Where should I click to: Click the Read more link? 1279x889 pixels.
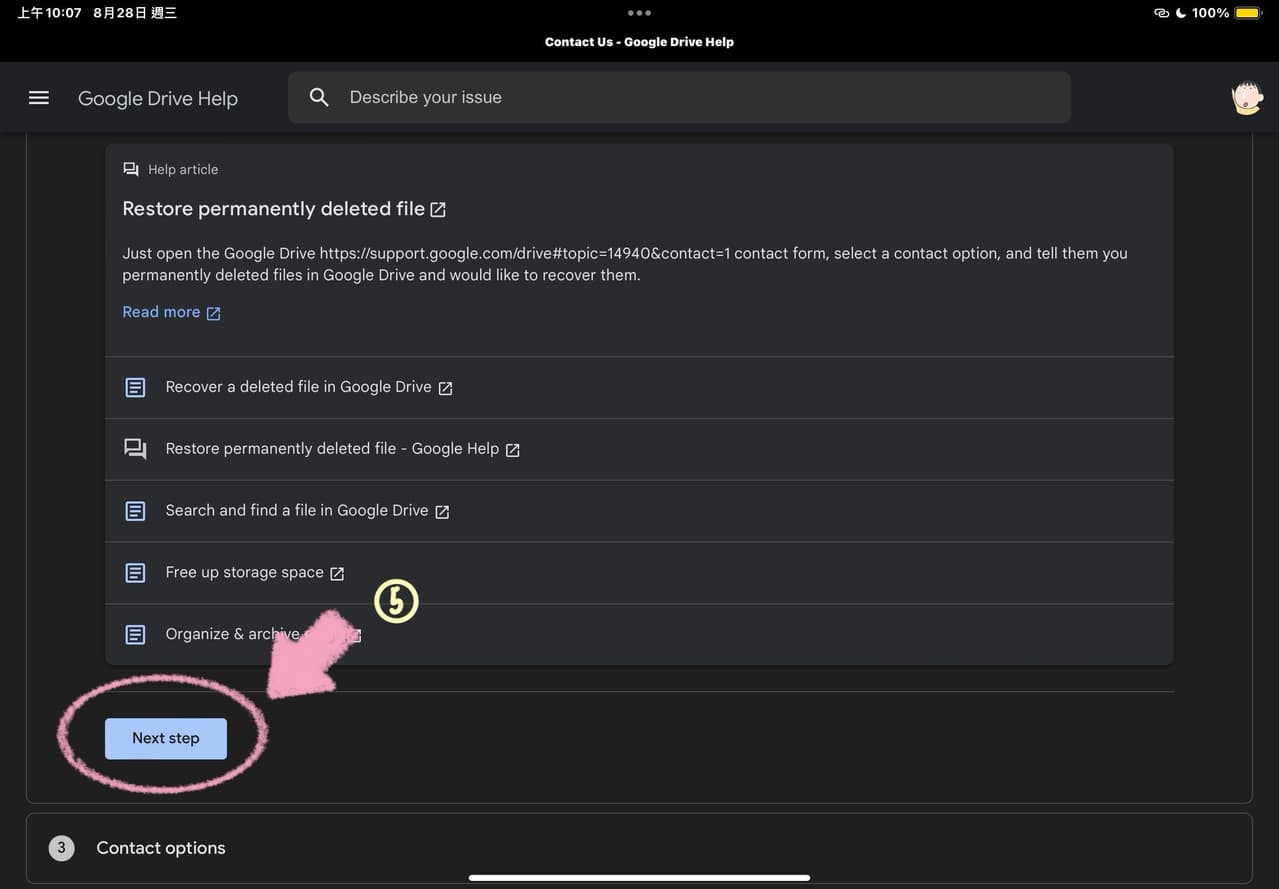tap(161, 312)
